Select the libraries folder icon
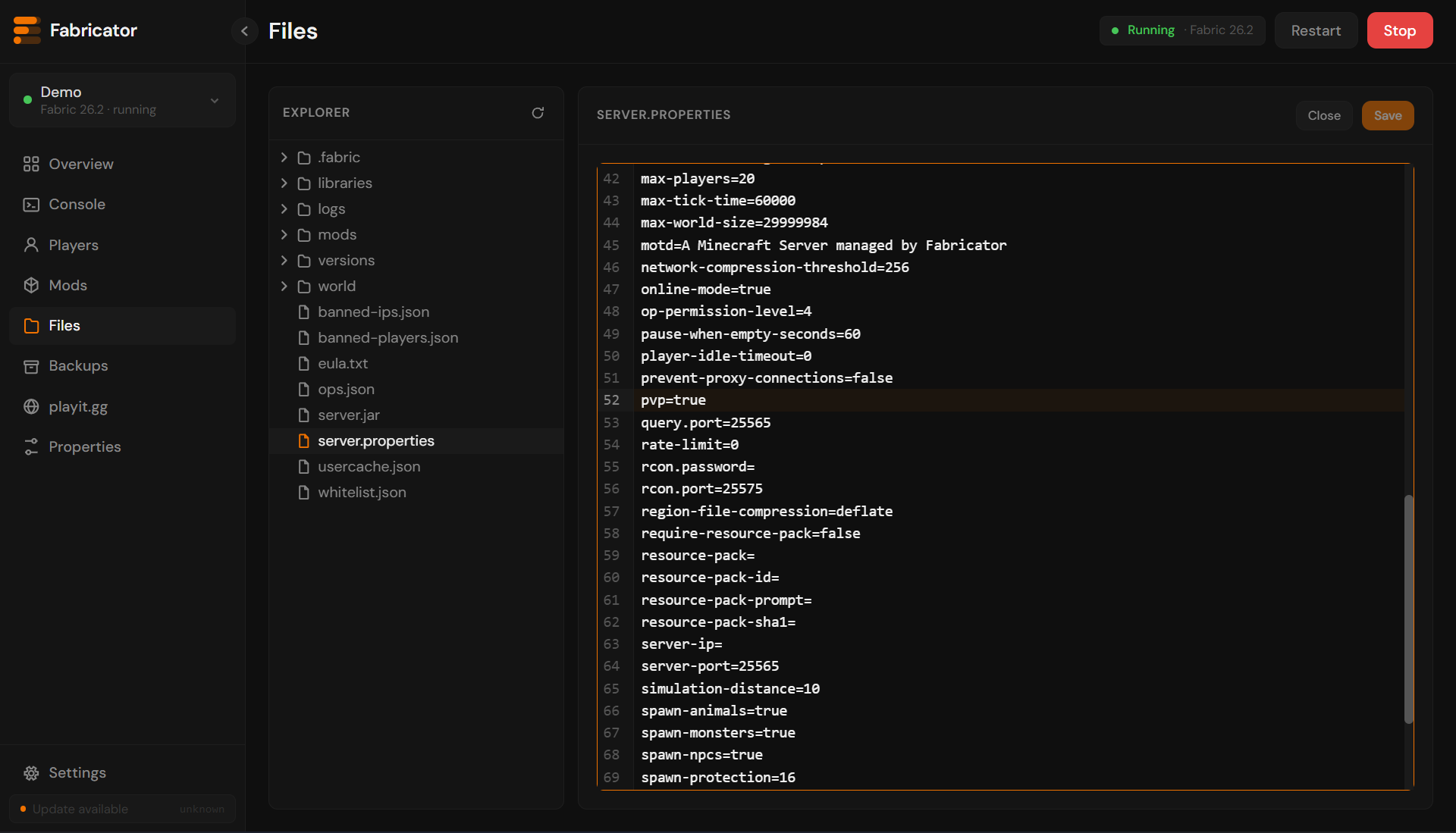The height and width of the screenshot is (833, 1456). pyautogui.click(x=304, y=183)
